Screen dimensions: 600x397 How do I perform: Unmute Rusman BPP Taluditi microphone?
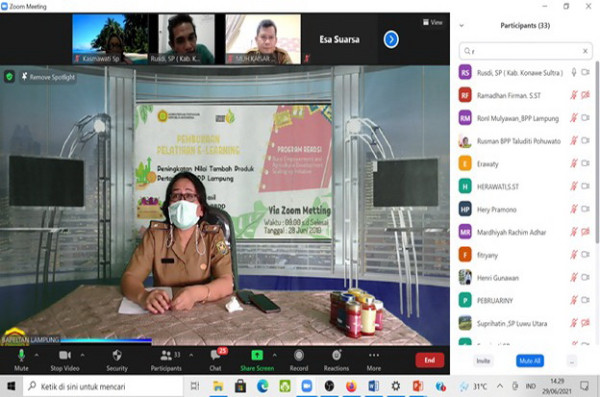coord(574,141)
